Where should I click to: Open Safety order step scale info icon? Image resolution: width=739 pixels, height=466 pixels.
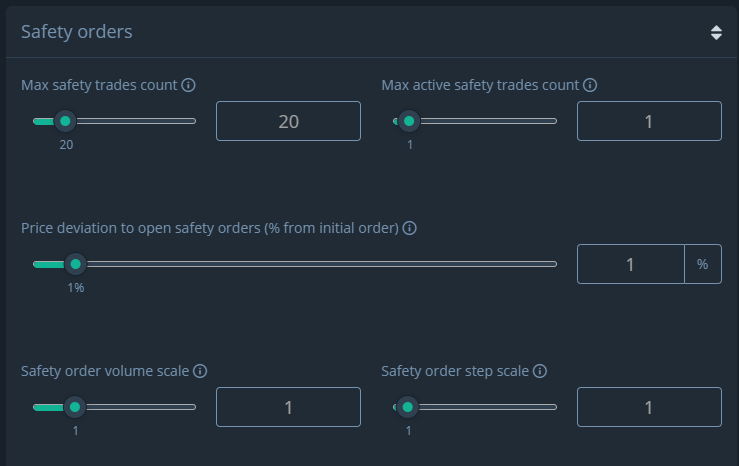click(x=540, y=371)
